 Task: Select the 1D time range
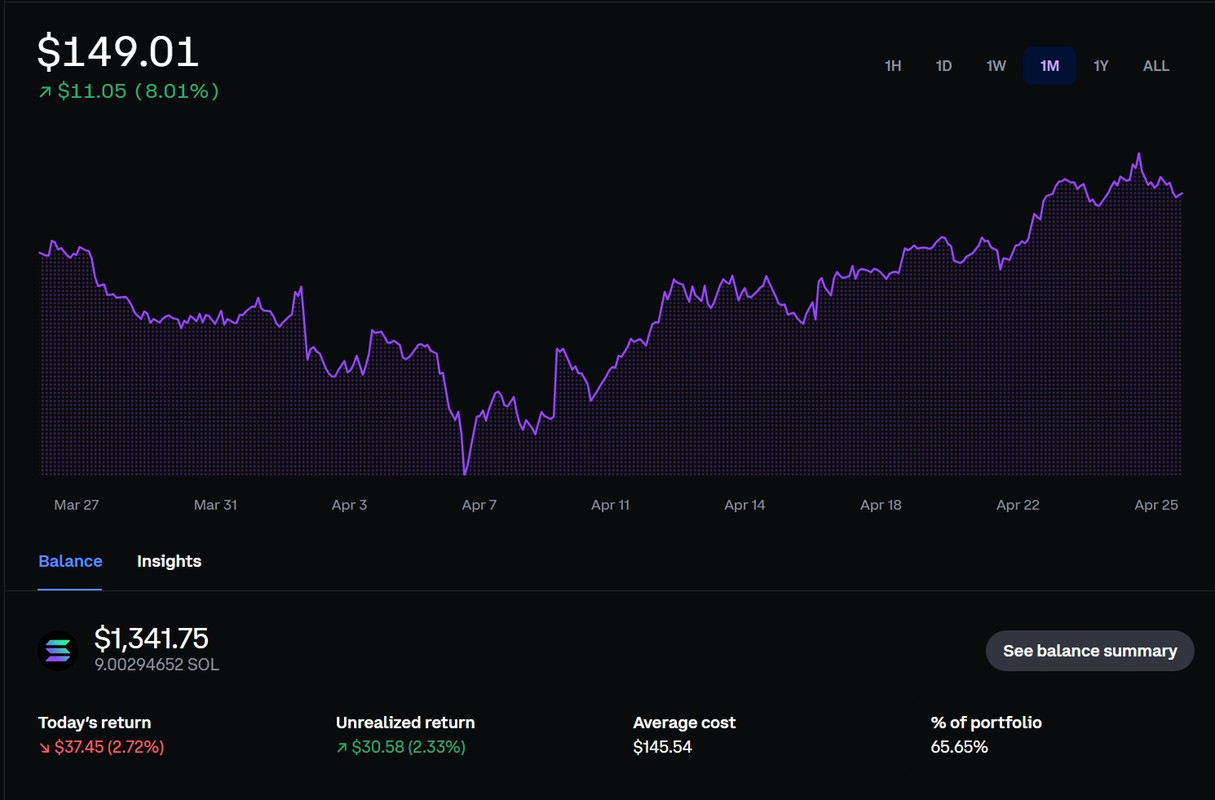tap(944, 66)
